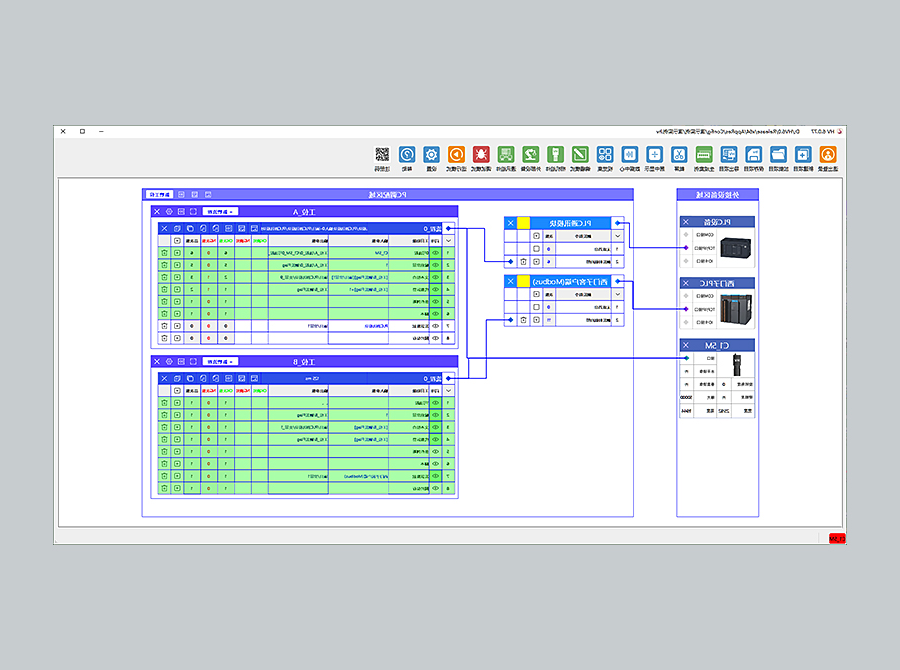Click the QR code registration icon
This screenshot has height=670, width=900.
tap(382, 154)
